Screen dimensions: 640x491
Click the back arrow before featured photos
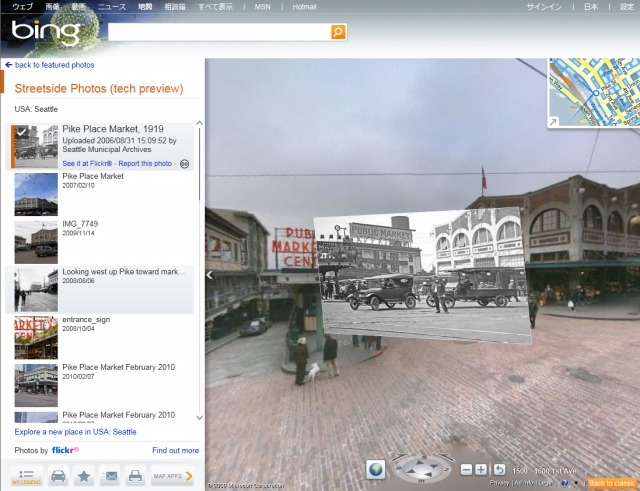tap(9, 65)
